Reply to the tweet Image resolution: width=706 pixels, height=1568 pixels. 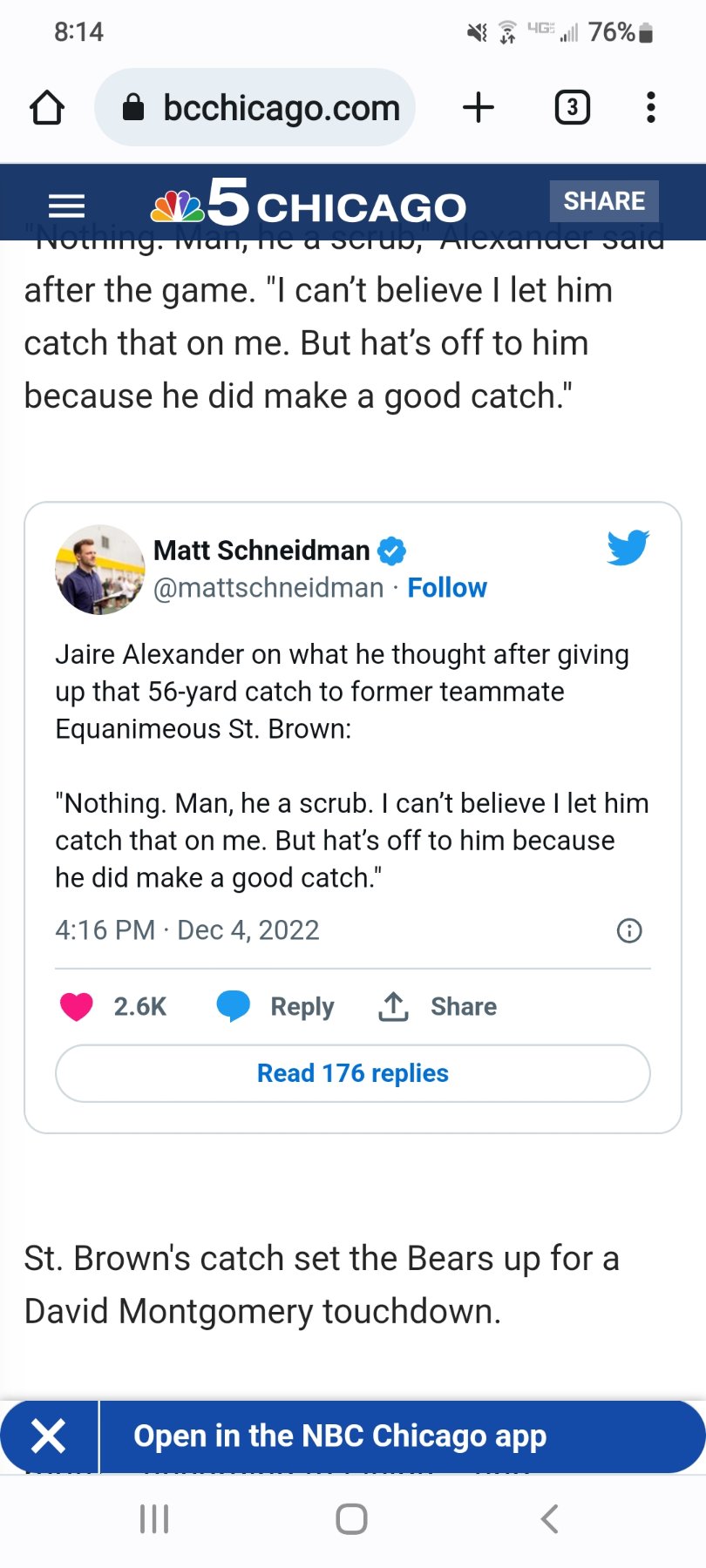[275, 1006]
